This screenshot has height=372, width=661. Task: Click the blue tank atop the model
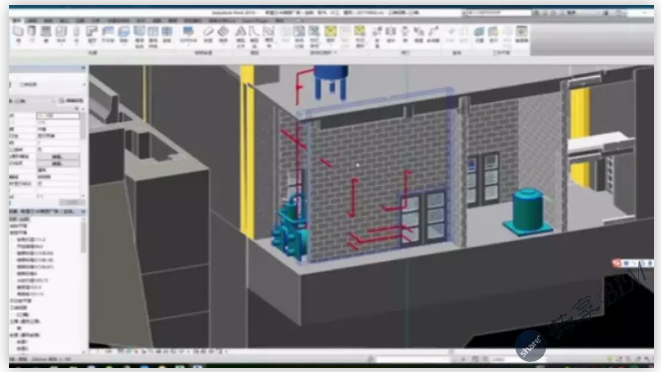[332, 81]
